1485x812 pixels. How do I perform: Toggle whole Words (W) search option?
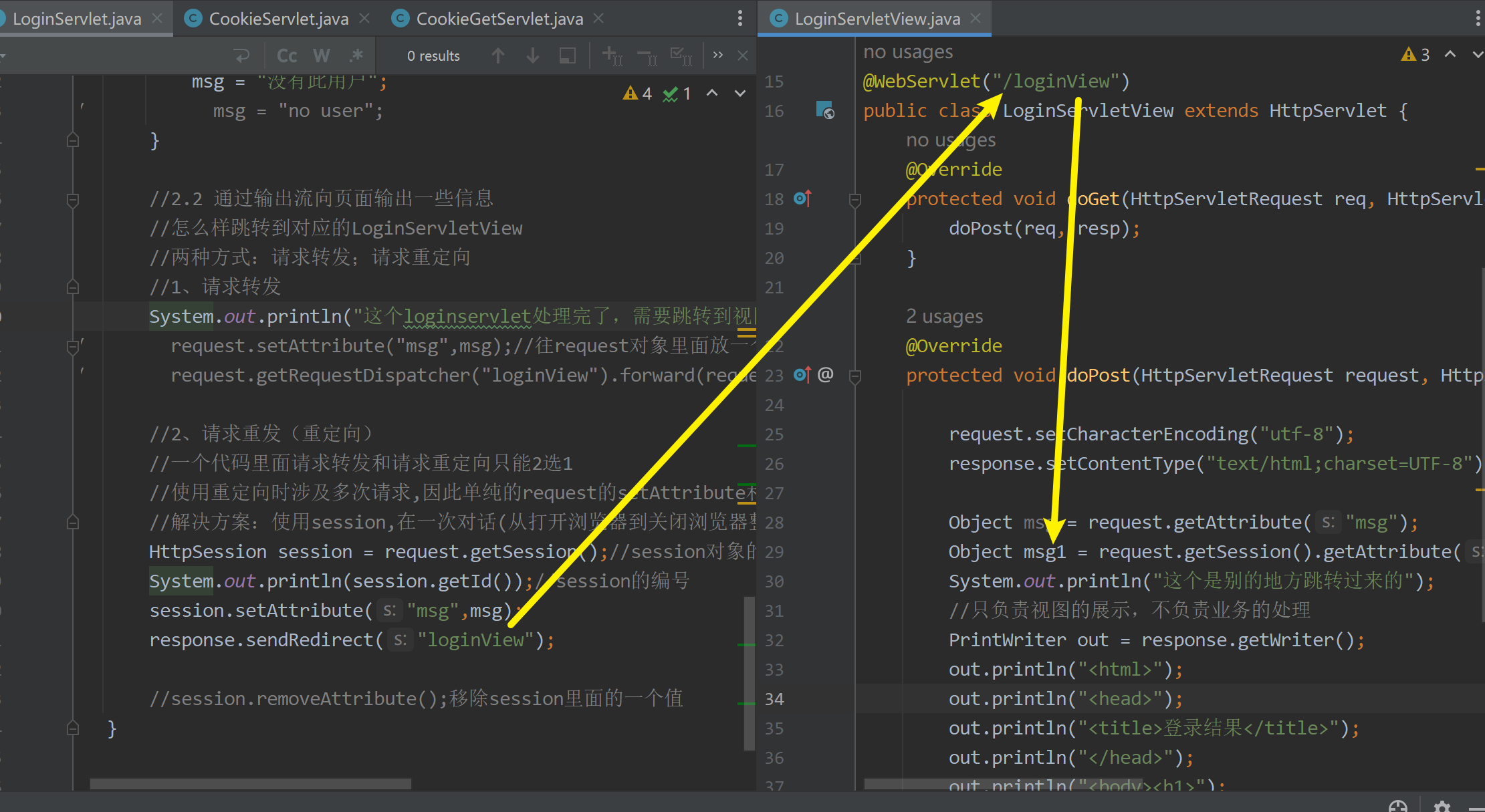click(322, 55)
